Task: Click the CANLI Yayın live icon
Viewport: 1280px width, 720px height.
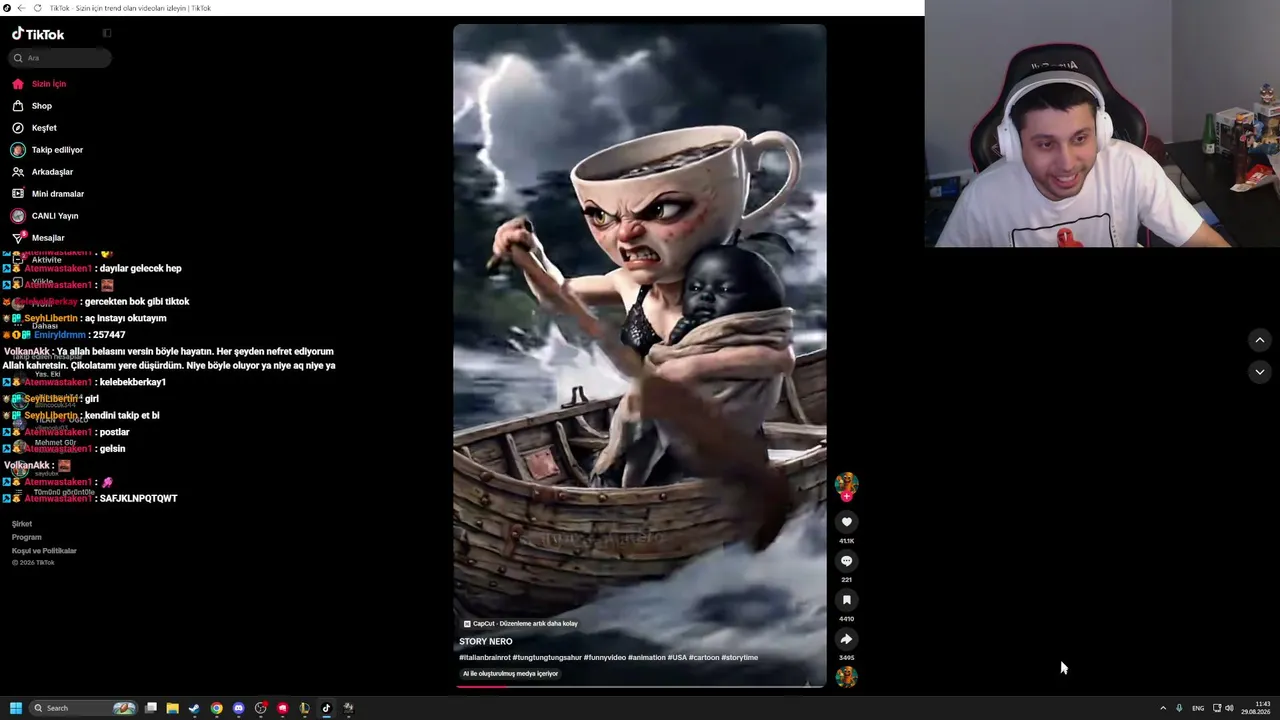Action: pyautogui.click(x=18, y=216)
